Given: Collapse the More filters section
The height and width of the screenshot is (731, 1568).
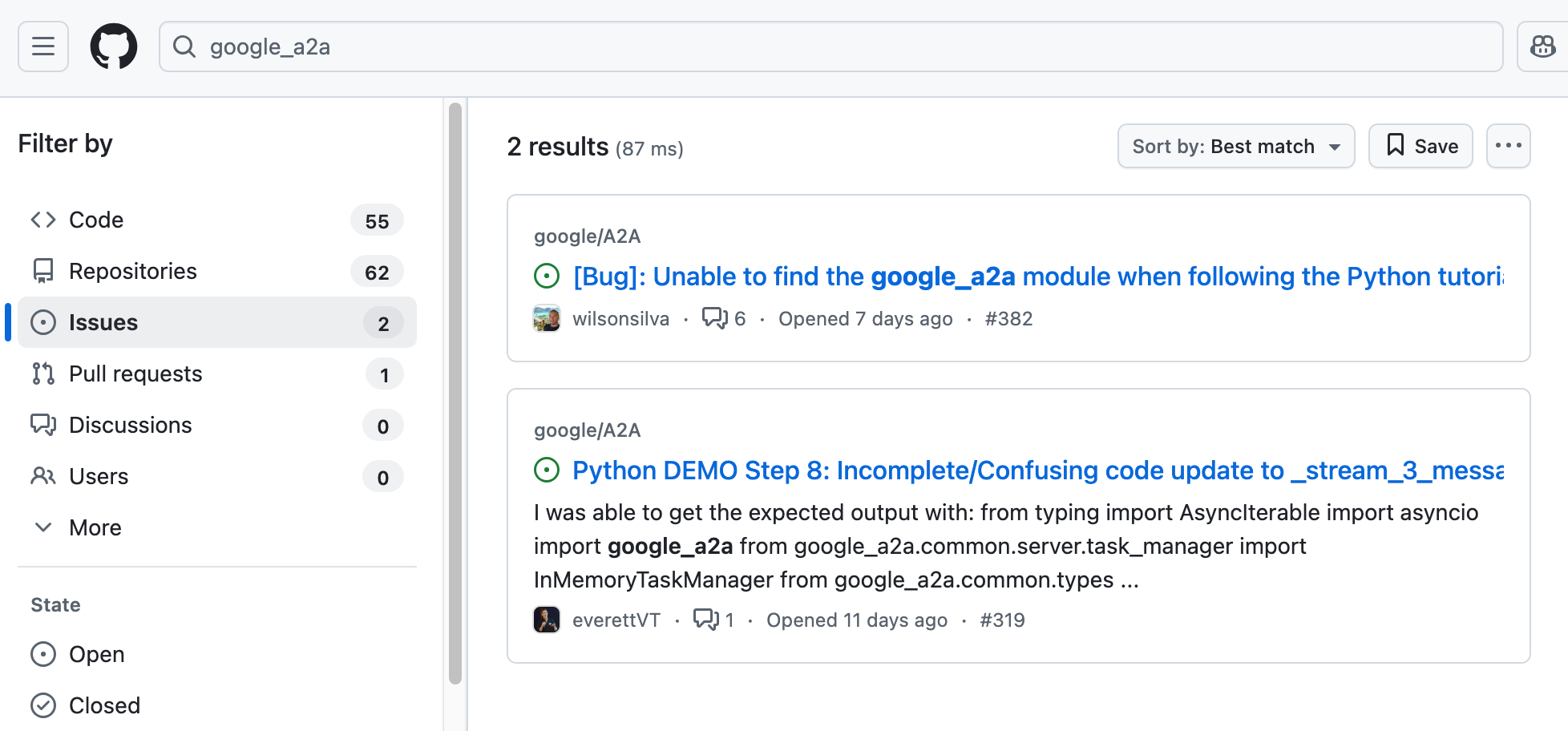Looking at the screenshot, I should 95,527.
